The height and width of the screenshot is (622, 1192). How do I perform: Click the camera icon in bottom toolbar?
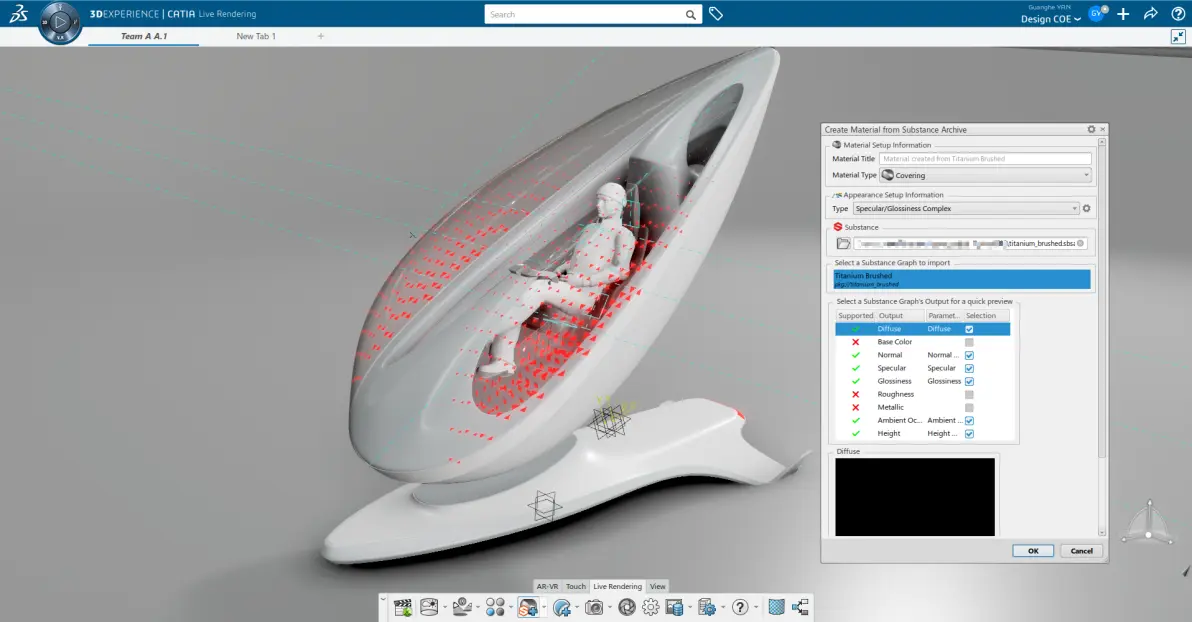594,608
